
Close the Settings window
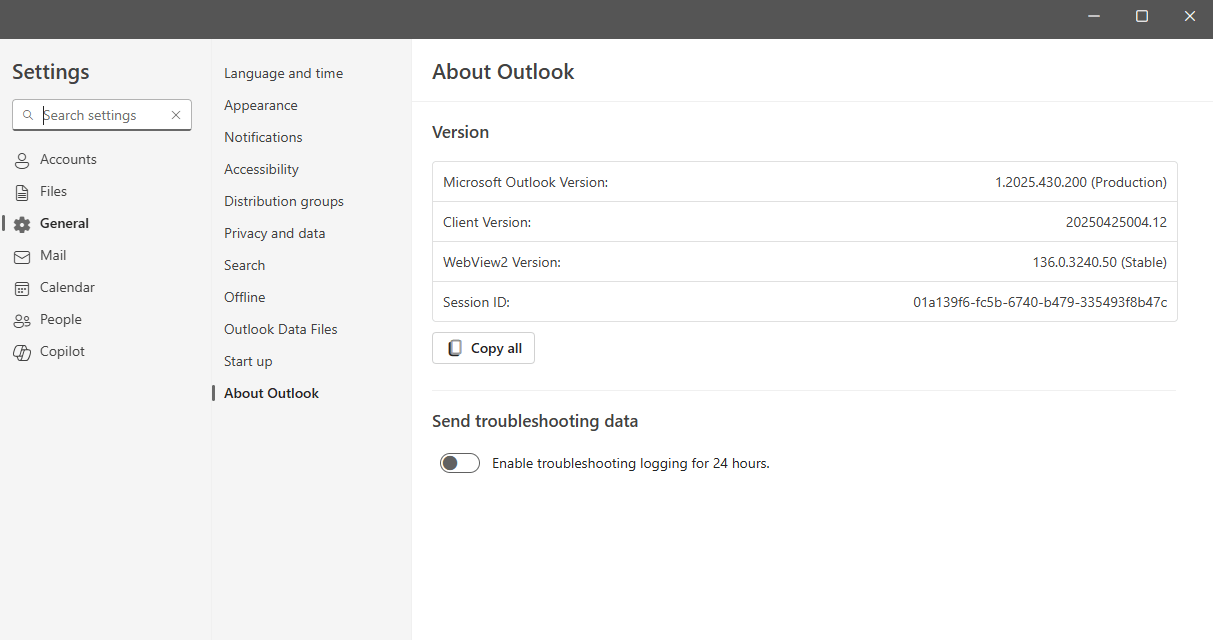point(1190,16)
